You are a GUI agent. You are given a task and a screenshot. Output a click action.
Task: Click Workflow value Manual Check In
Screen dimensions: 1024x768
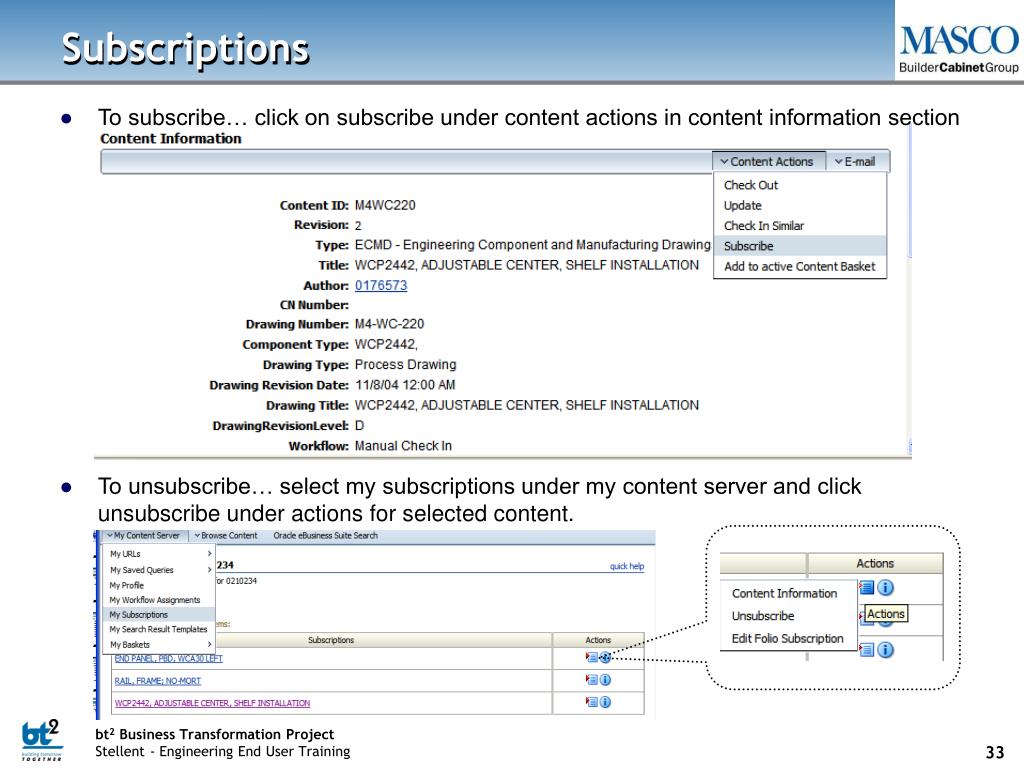click(x=403, y=446)
